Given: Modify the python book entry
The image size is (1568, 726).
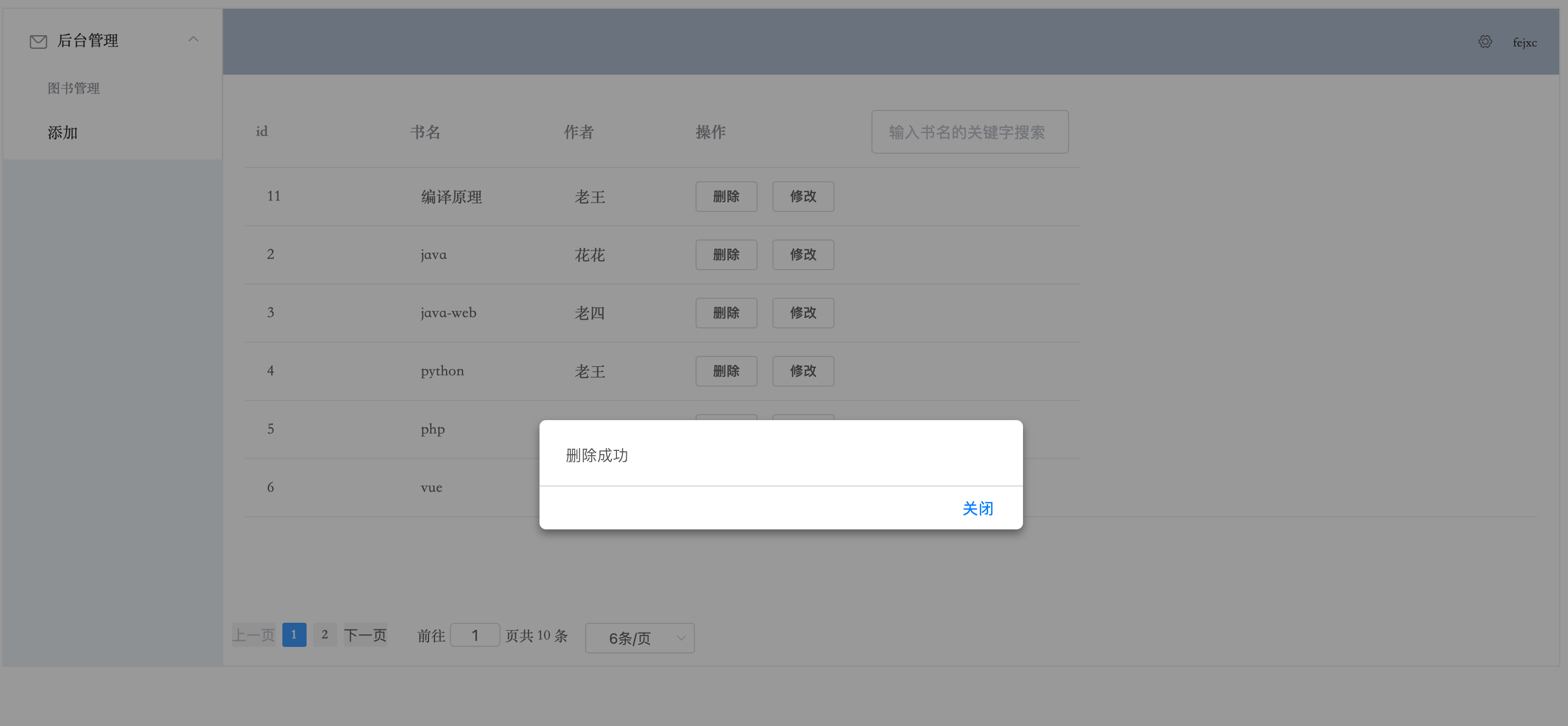Looking at the screenshot, I should (802, 371).
